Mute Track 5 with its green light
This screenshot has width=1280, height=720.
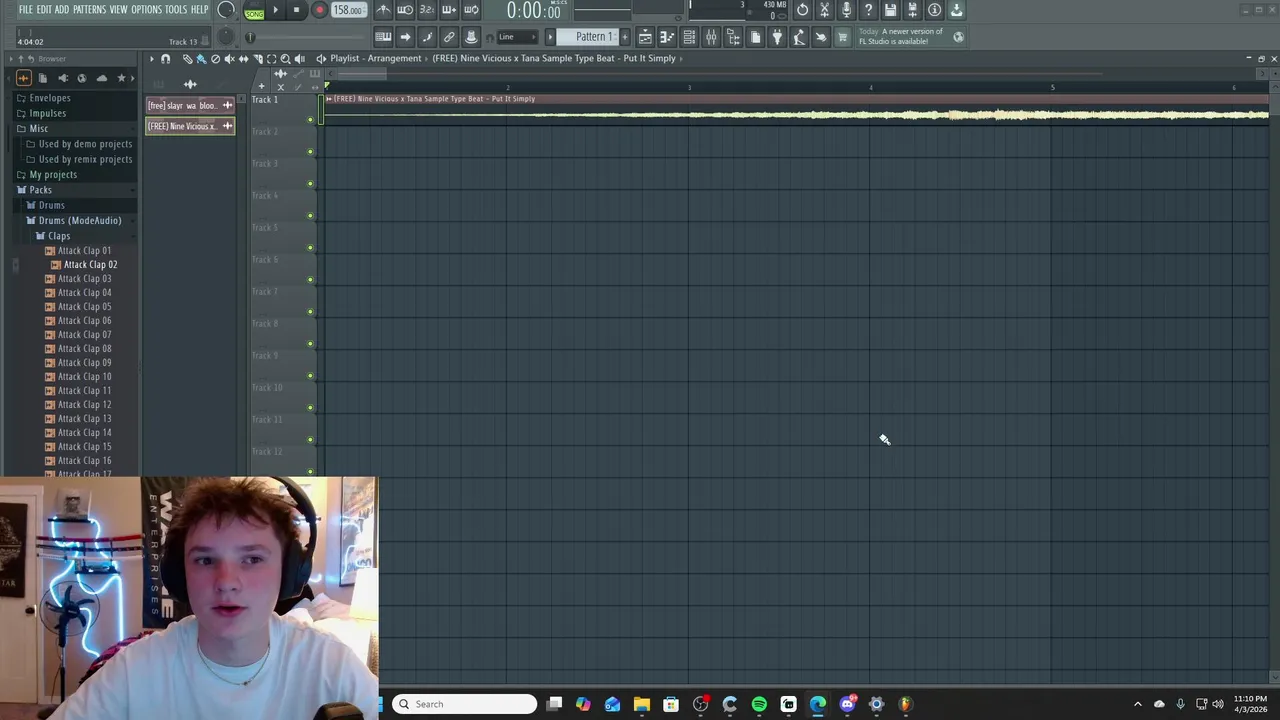point(310,248)
